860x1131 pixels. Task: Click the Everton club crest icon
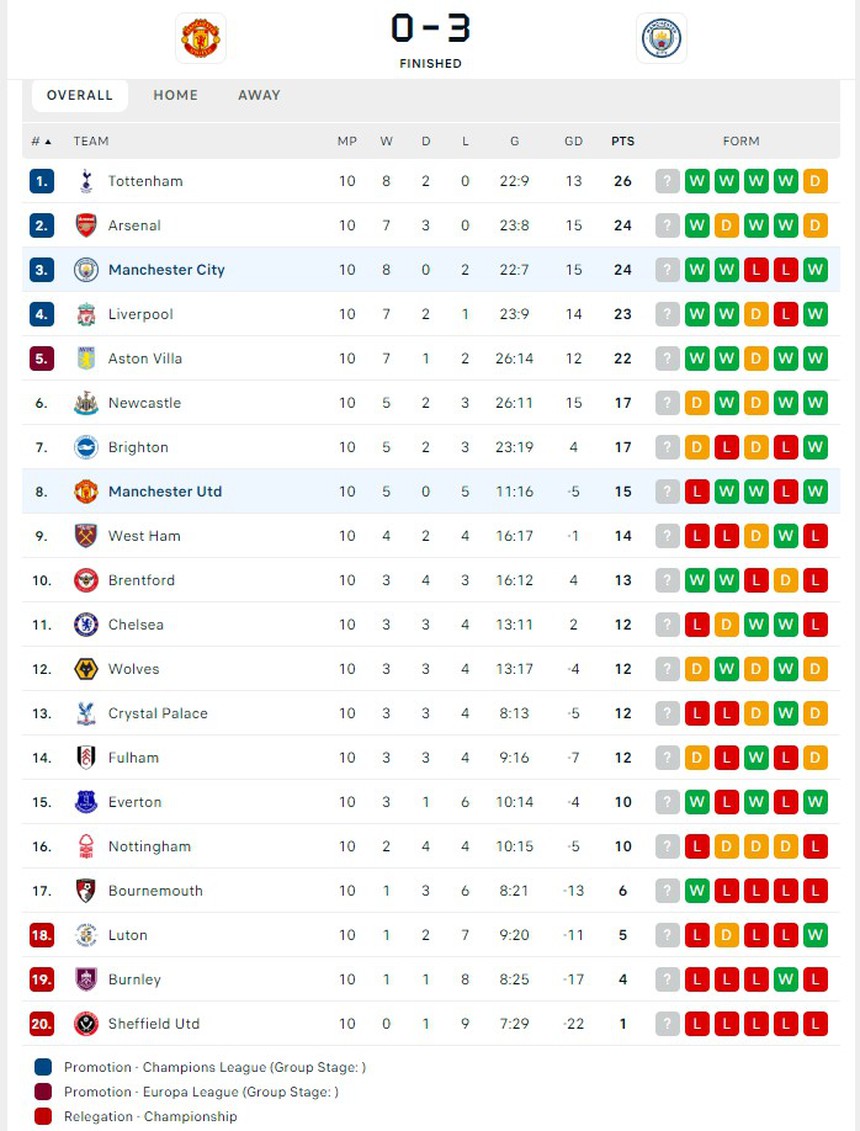click(86, 802)
